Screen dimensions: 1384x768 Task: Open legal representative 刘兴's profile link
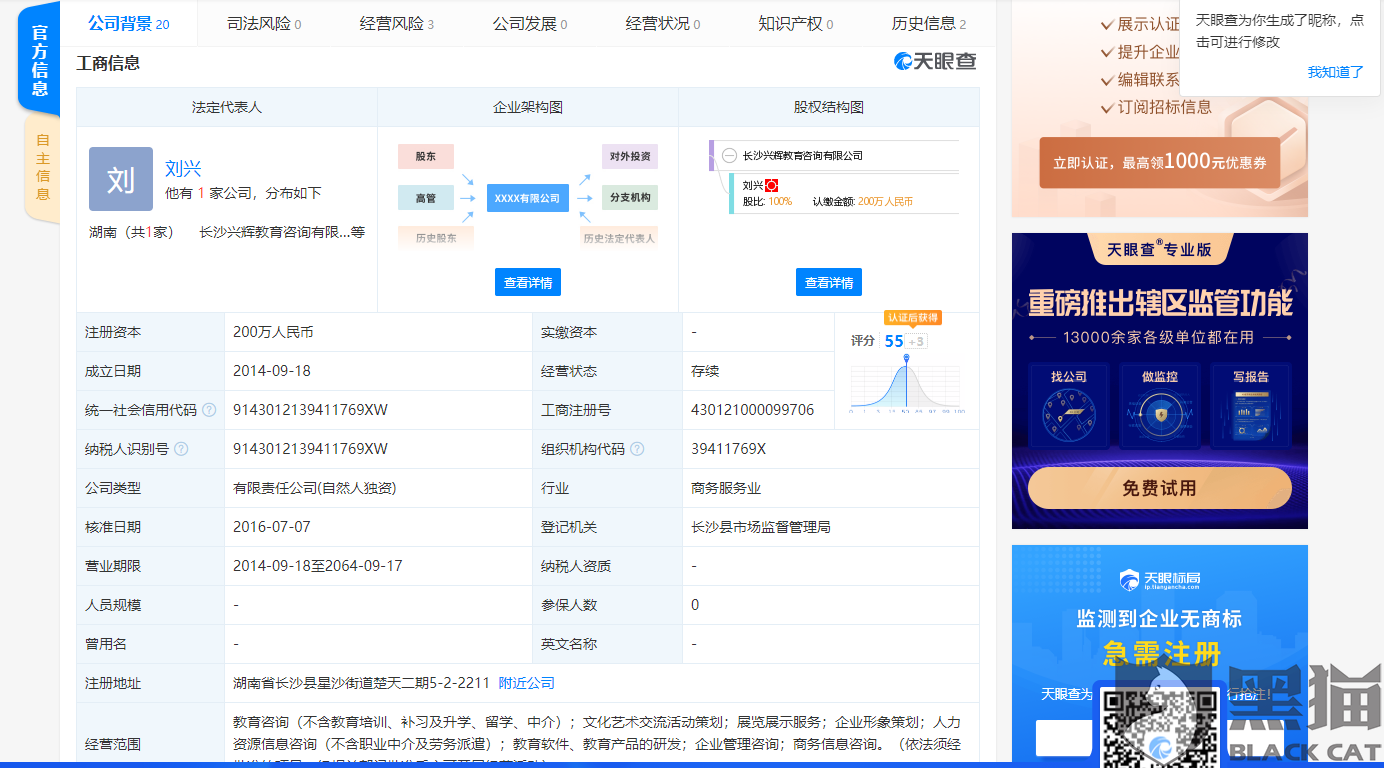[x=183, y=168]
